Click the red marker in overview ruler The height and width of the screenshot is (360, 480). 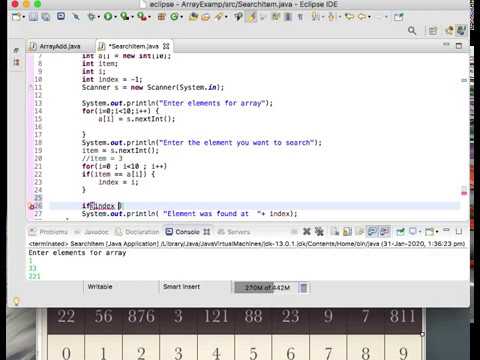(464, 193)
